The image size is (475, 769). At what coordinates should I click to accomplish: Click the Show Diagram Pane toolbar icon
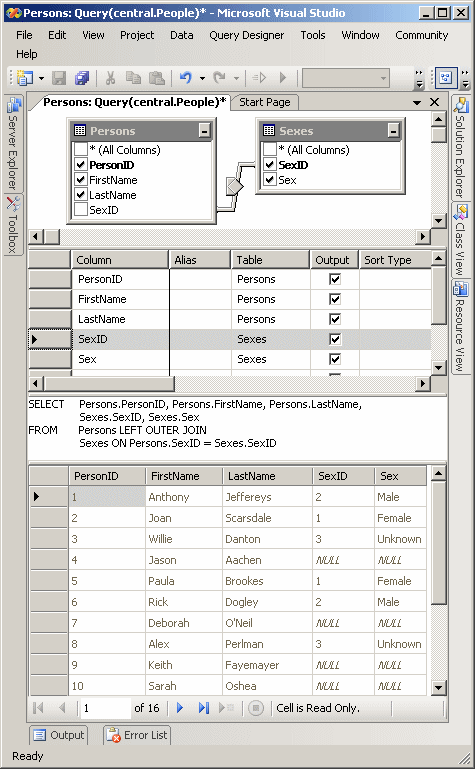tap(446, 77)
